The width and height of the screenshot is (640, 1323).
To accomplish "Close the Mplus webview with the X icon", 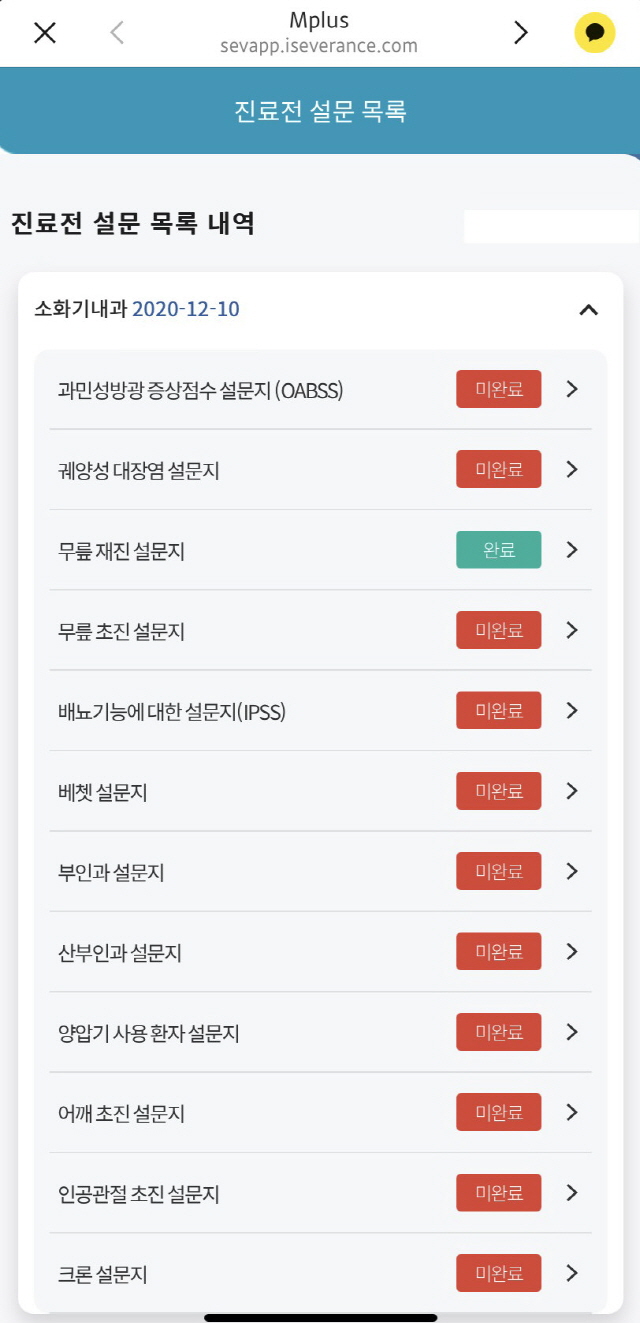I will 44,31.
